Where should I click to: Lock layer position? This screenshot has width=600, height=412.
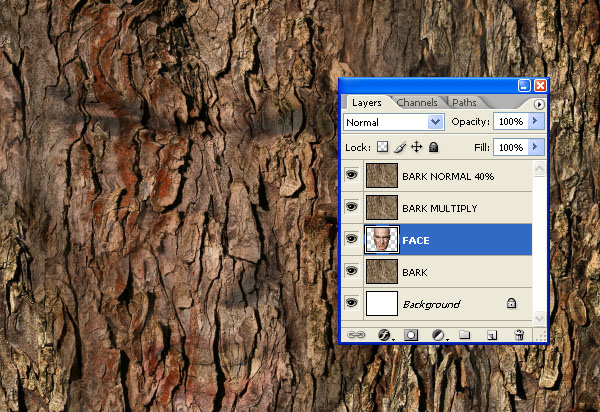point(416,147)
